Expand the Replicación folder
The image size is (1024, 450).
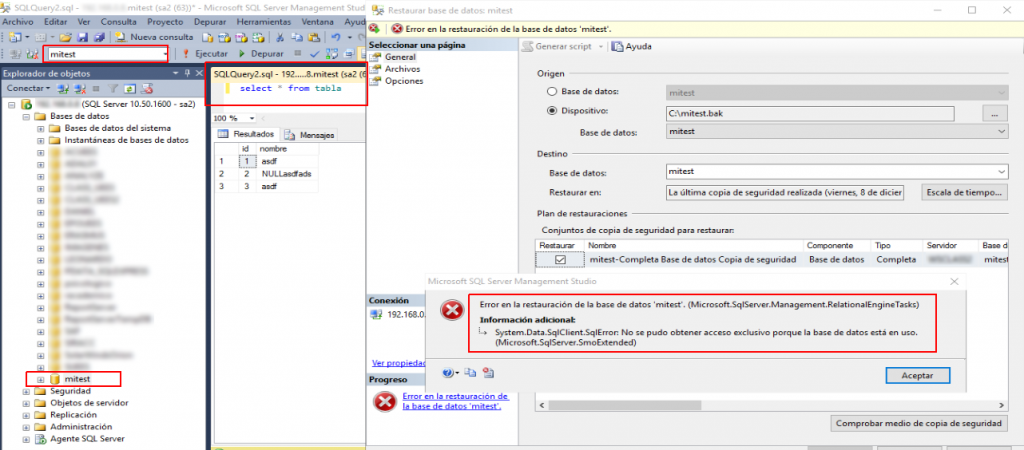[26, 415]
